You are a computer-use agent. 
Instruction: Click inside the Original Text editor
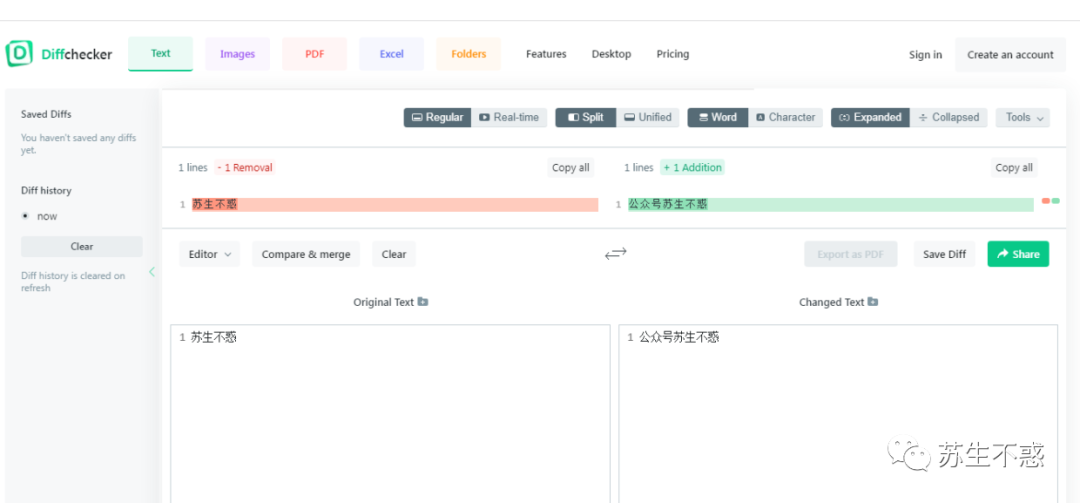tap(391, 413)
